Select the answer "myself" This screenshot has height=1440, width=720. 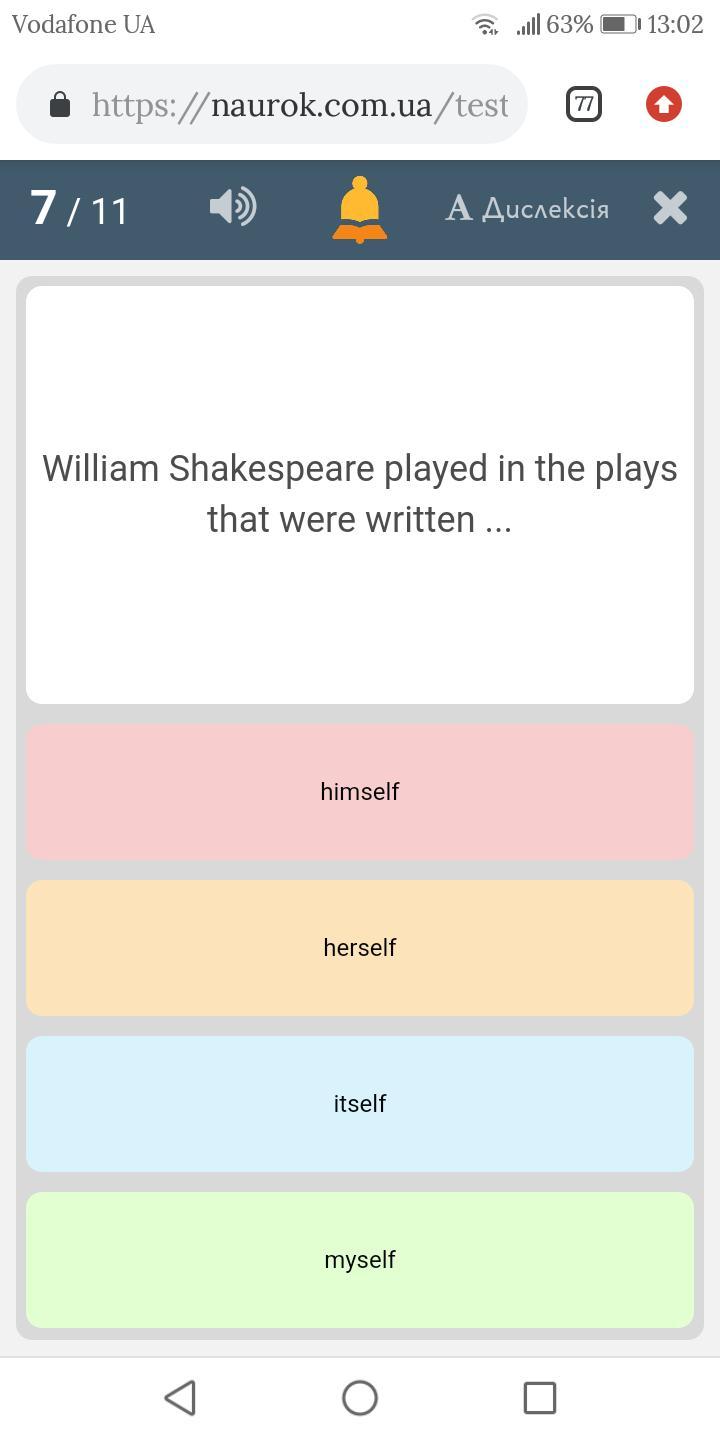pos(360,1260)
